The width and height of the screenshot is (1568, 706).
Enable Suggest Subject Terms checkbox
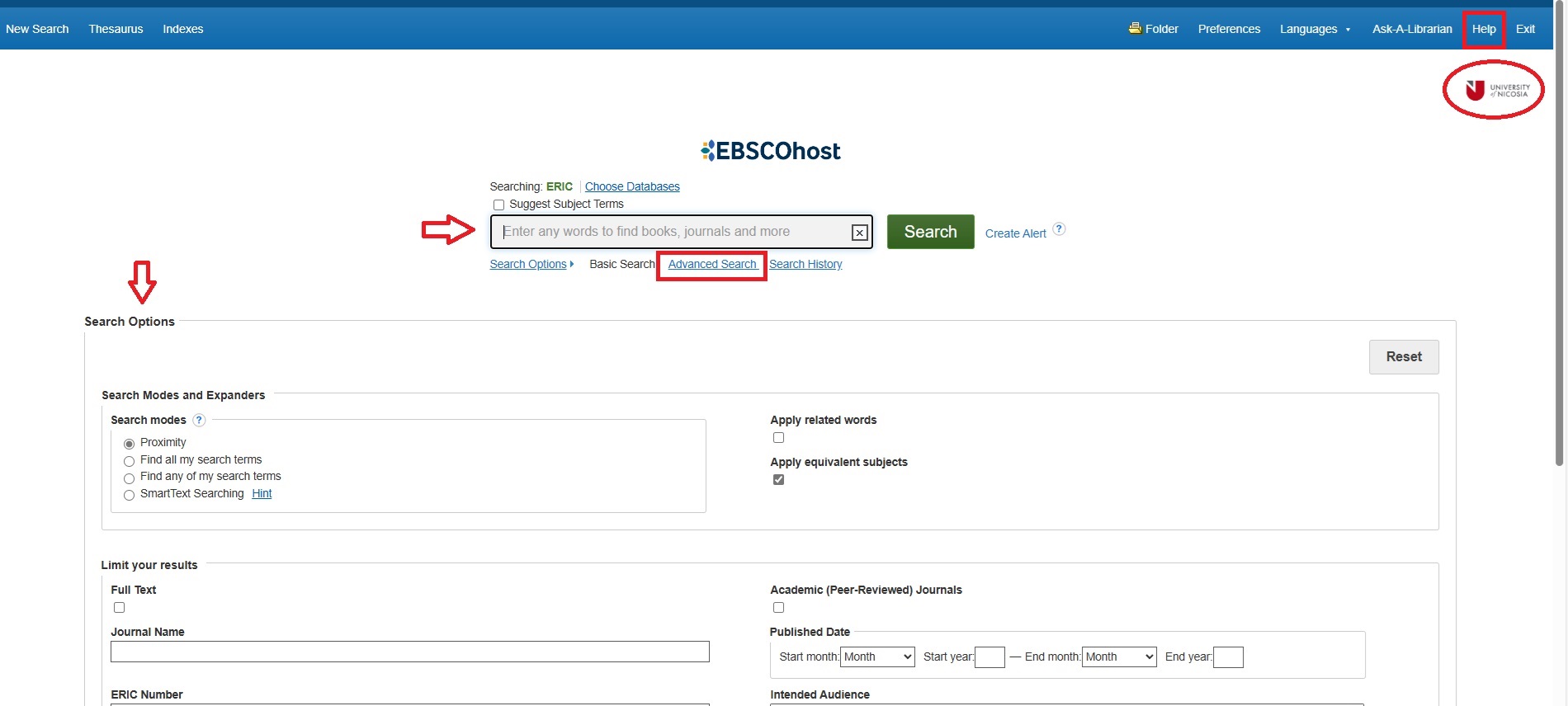point(498,205)
